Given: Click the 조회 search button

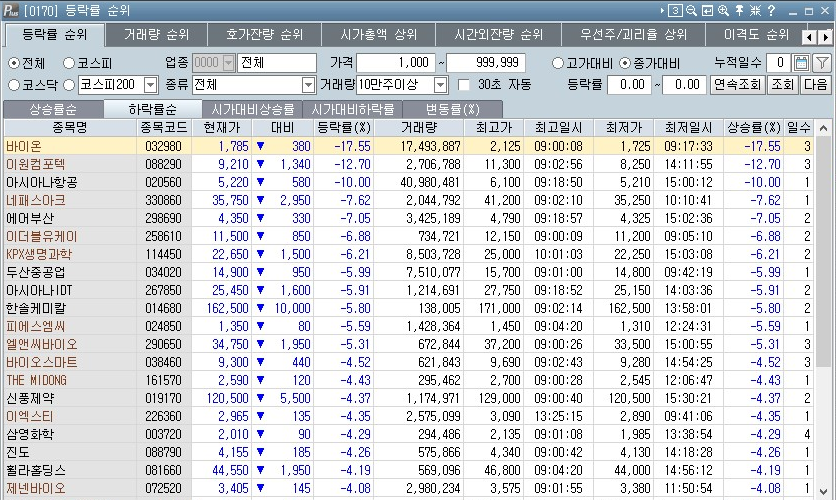Looking at the screenshot, I should (782, 85).
